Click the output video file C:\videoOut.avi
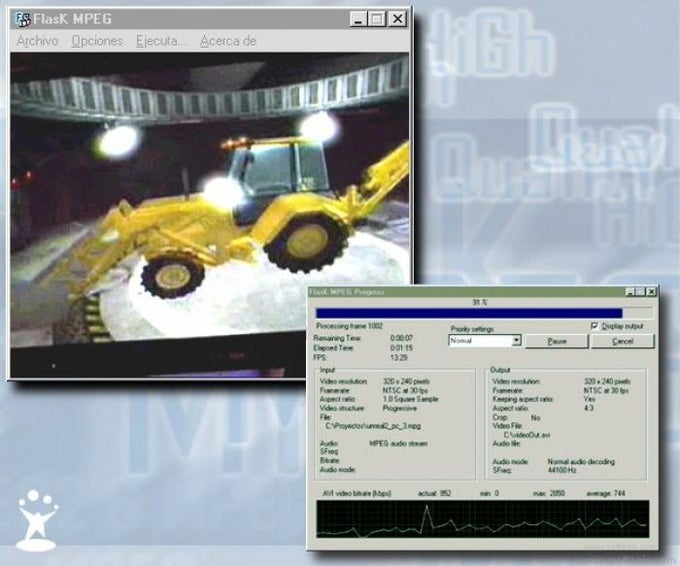Screen dimensions: 680x566 527,435
